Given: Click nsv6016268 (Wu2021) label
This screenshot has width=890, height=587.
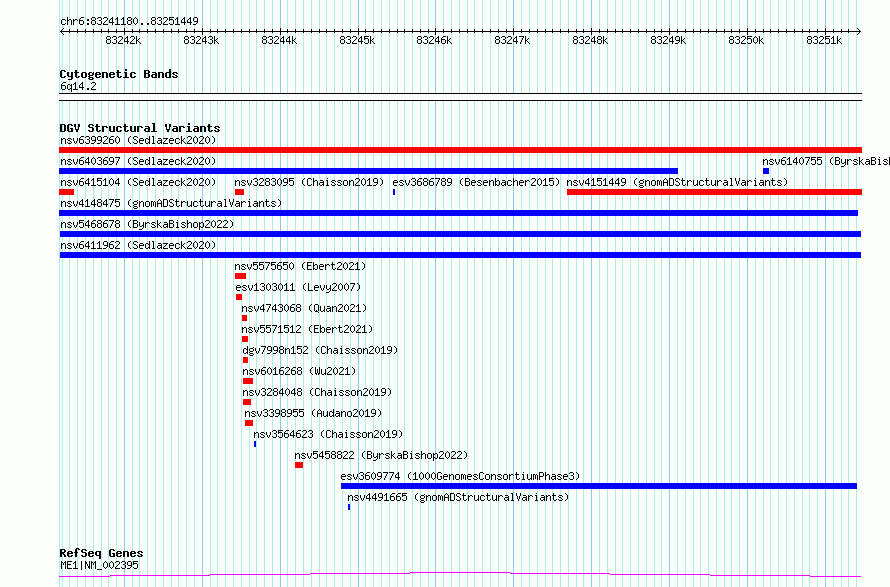Looking at the screenshot, I should tap(299, 371).
